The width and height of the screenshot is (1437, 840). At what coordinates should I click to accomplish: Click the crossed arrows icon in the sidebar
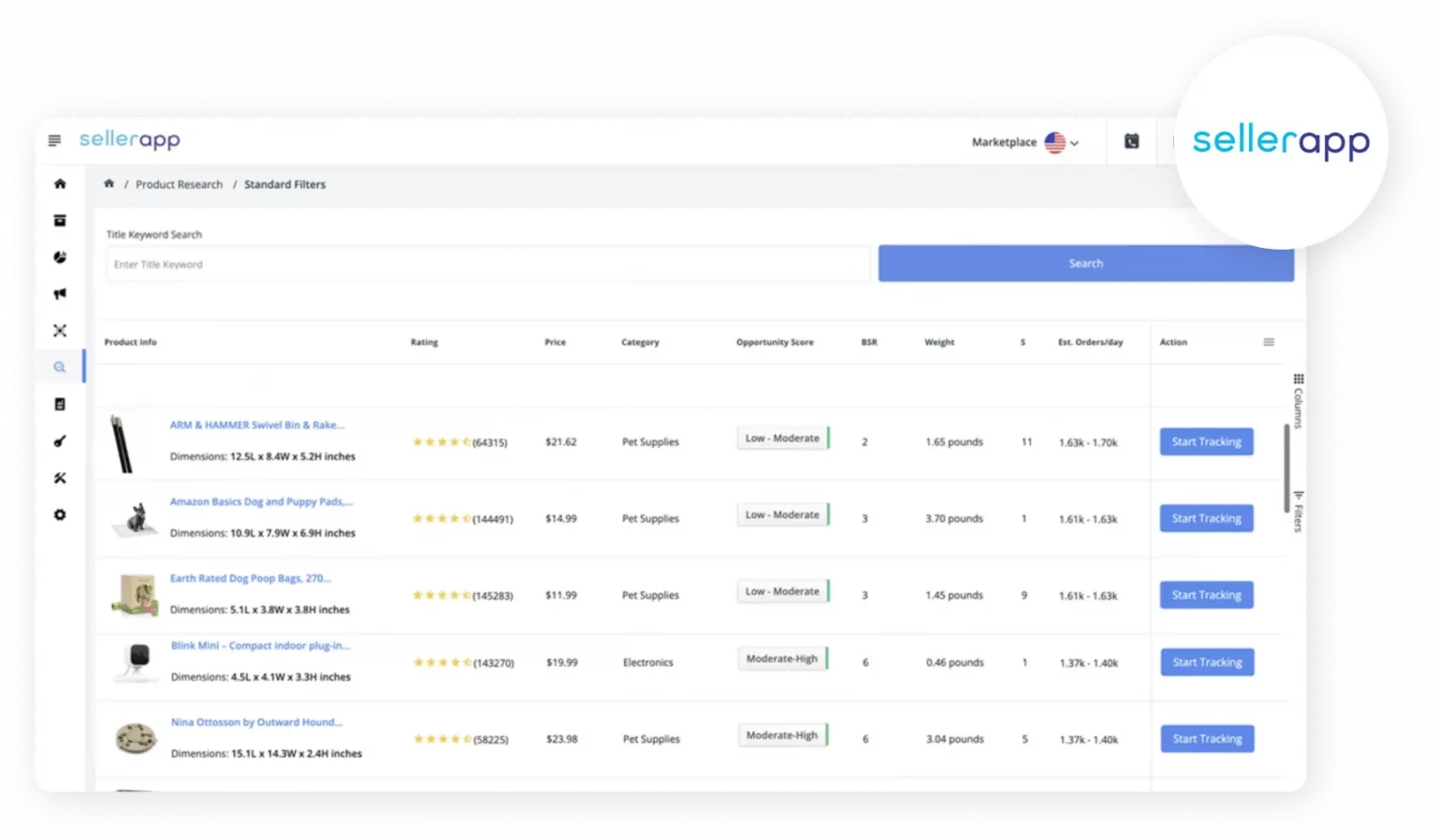point(60,330)
